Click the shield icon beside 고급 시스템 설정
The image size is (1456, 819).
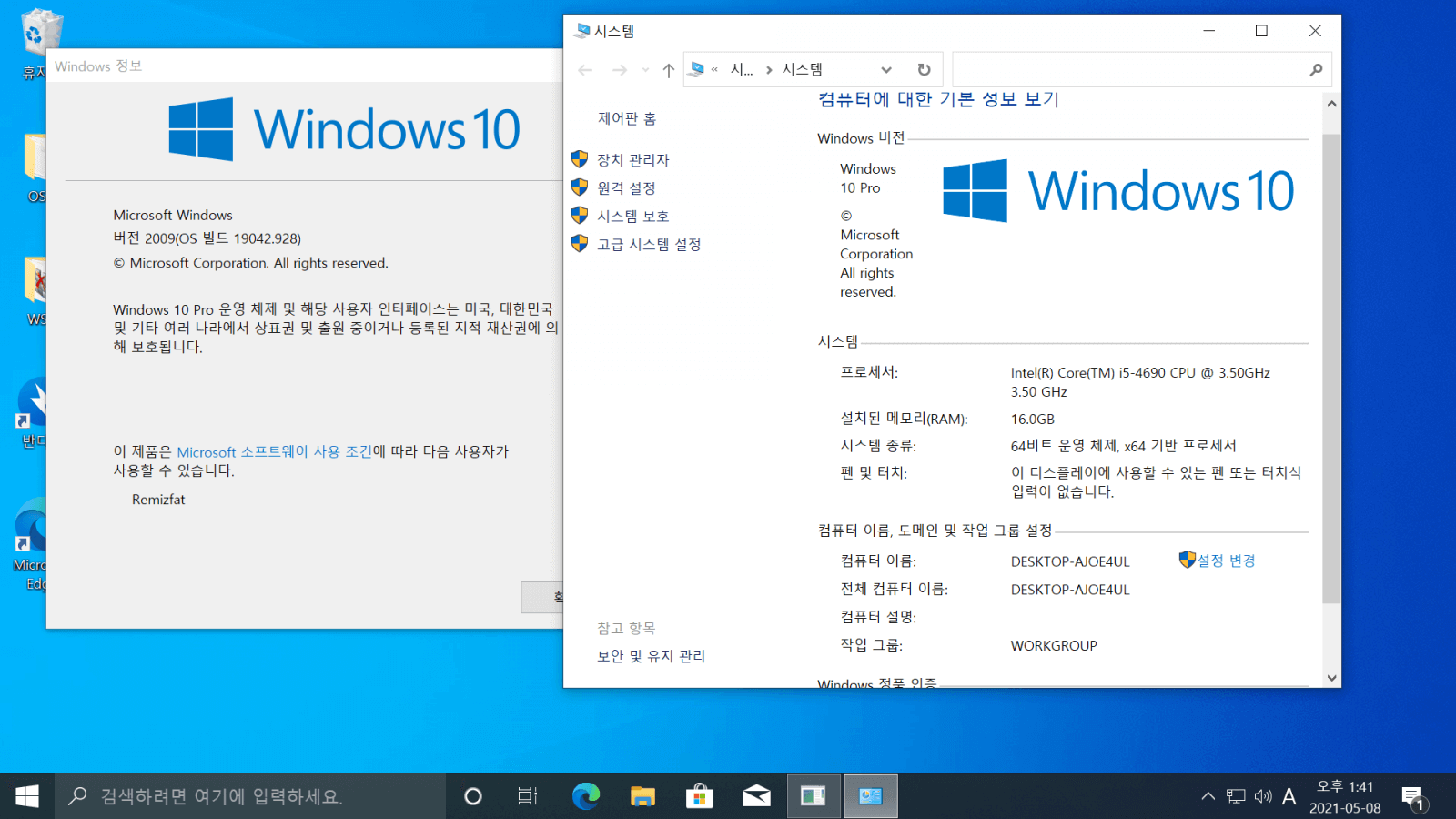(x=580, y=244)
